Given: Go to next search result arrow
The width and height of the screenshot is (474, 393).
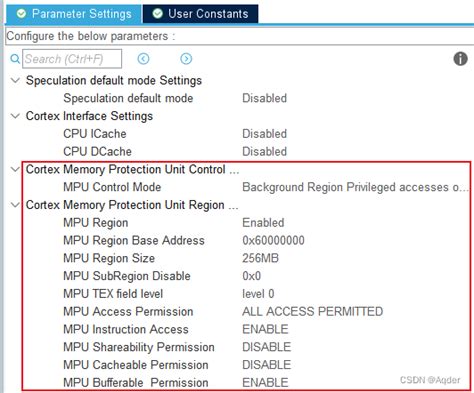Looking at the screenshot, I should (x=186, y=59).
